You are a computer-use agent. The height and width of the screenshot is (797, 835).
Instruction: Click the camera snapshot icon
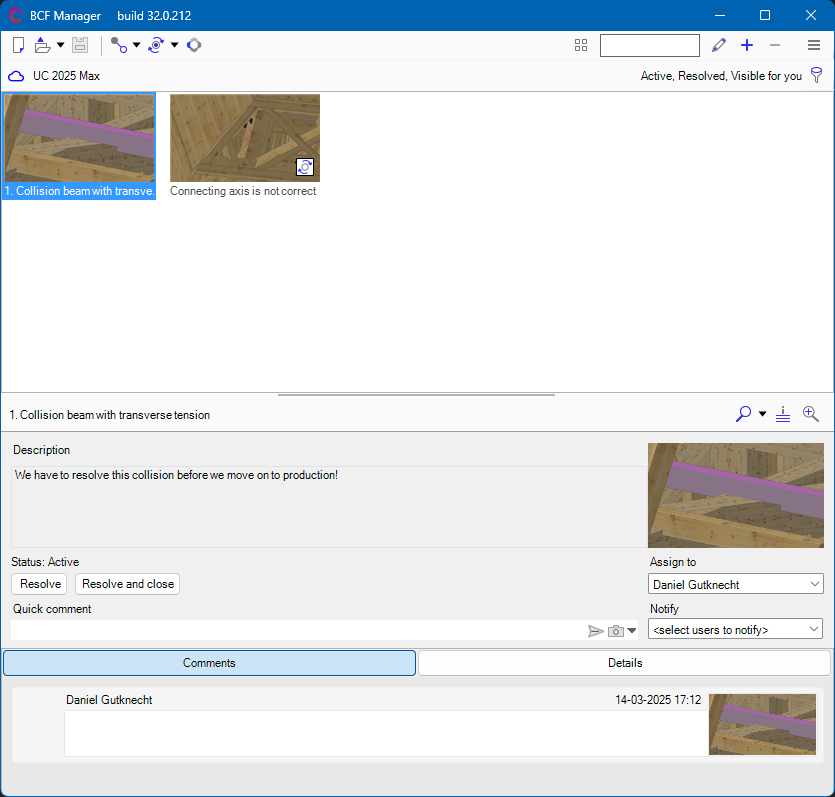[x=616, y=631]
